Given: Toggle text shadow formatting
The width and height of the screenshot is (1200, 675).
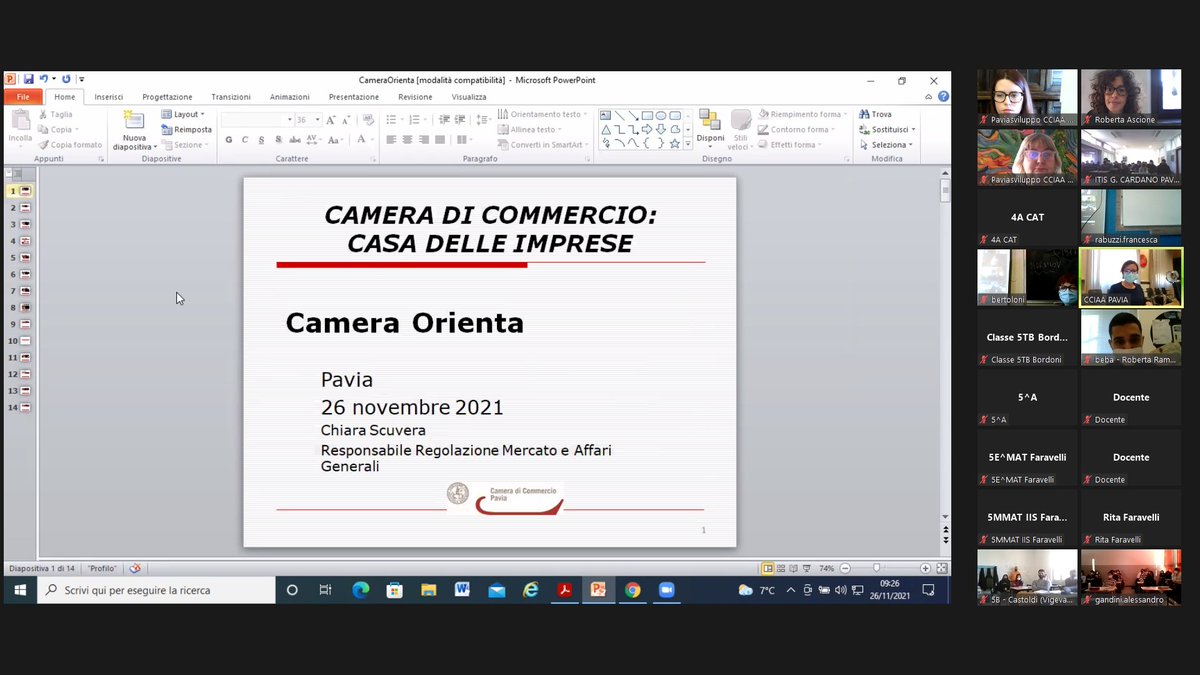Looking at the screenshot, I should [277, 140].
